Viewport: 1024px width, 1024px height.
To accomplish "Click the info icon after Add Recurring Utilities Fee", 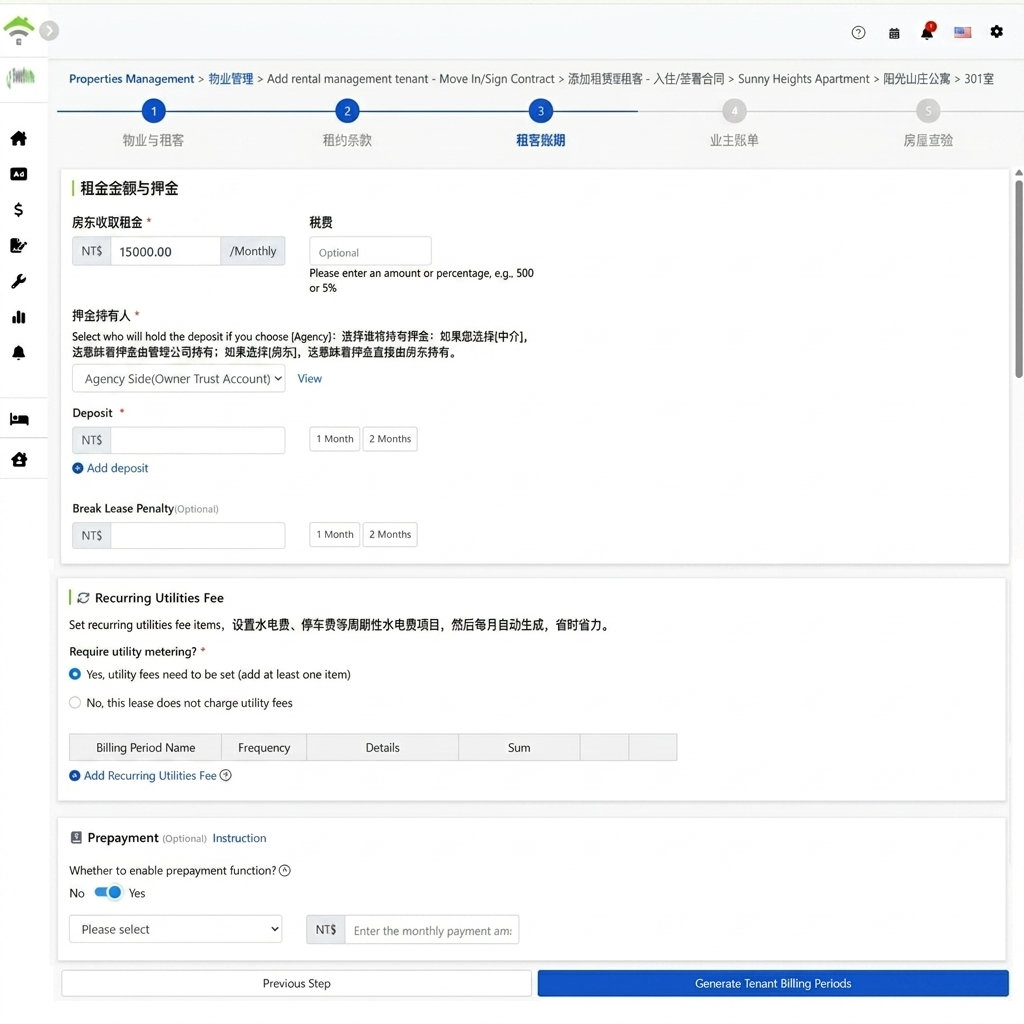I will point(225,775).
